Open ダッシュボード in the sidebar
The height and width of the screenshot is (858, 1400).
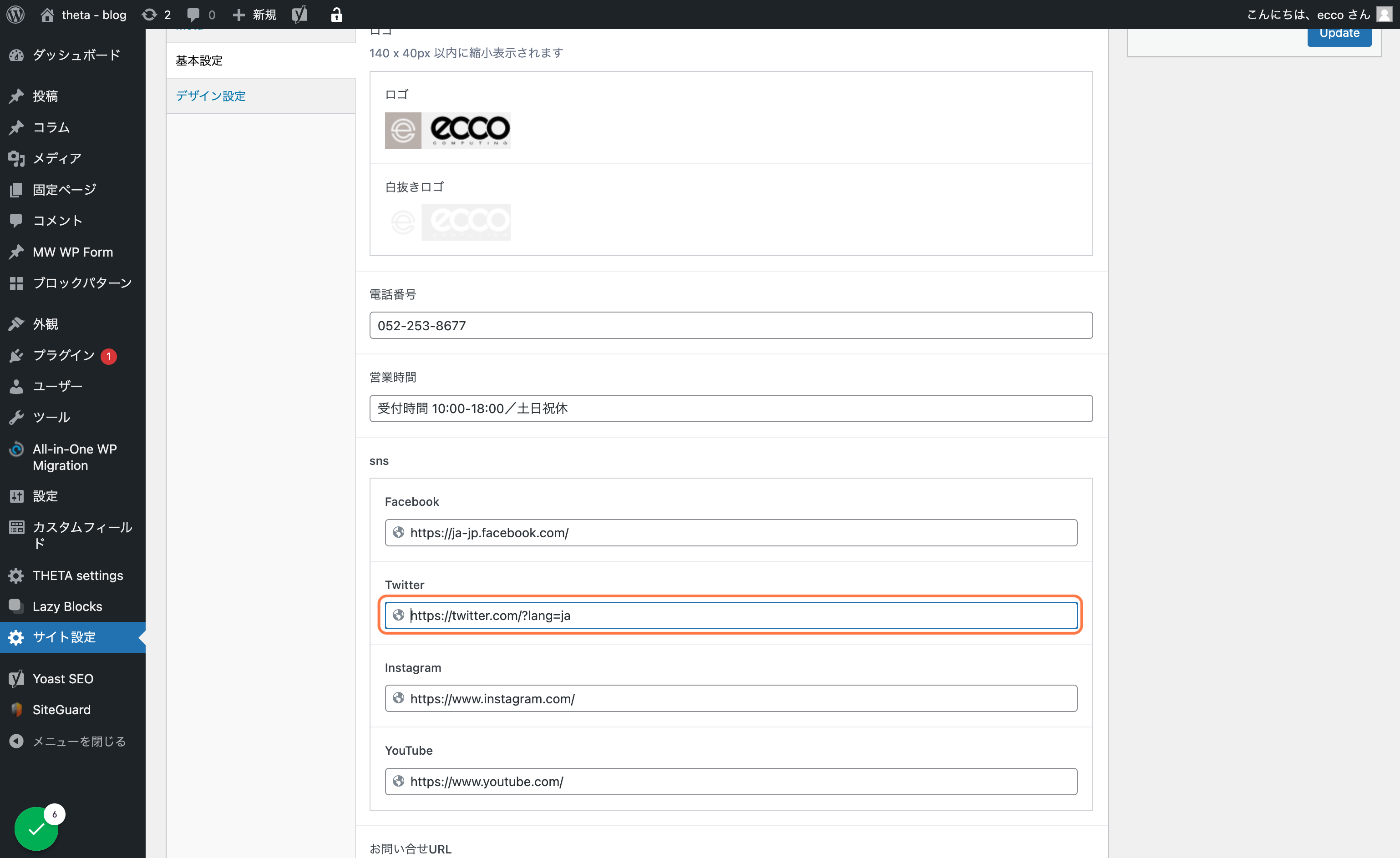(x=73, y=55)
